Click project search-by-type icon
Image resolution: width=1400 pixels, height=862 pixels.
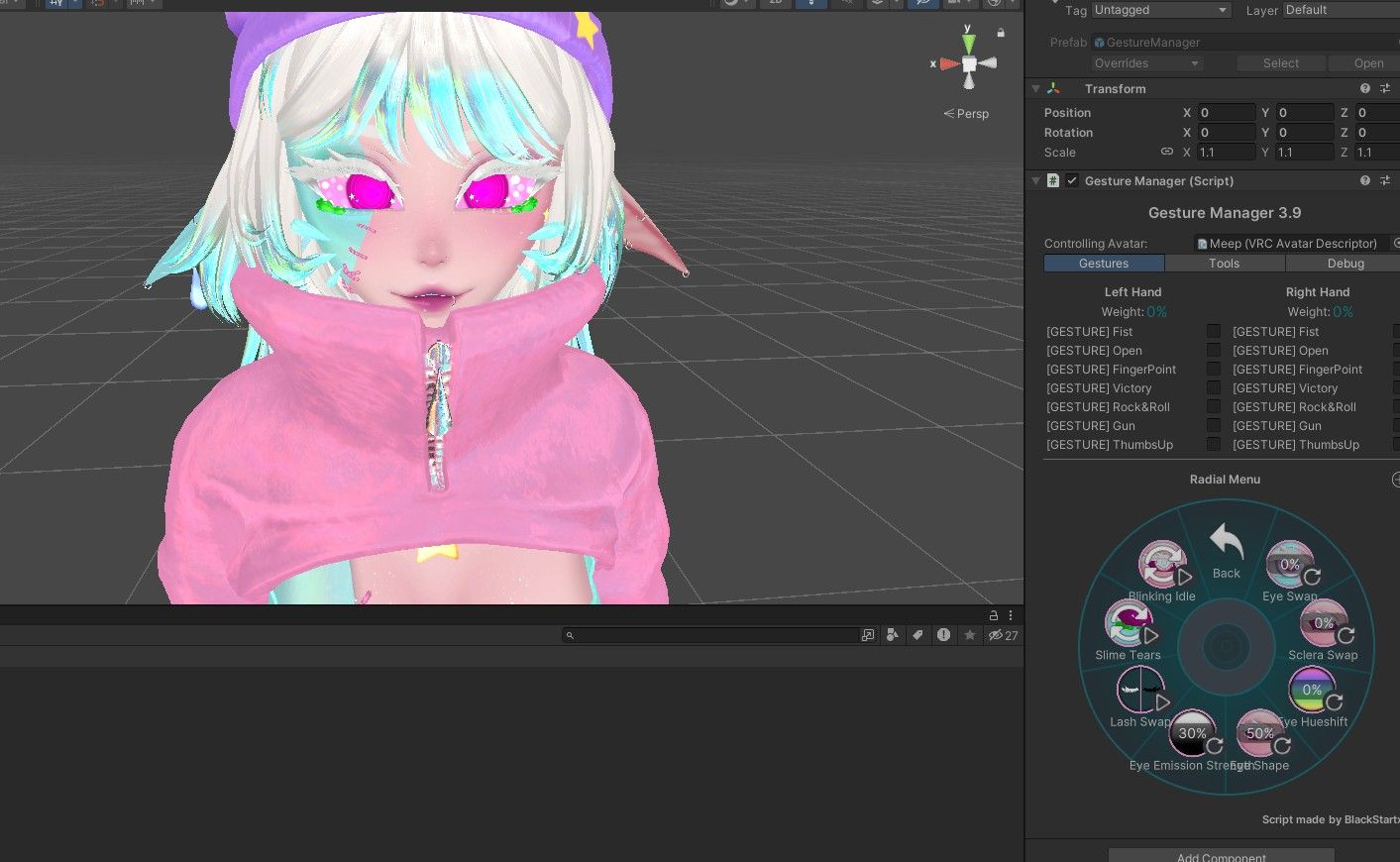[x=893, y=635]
